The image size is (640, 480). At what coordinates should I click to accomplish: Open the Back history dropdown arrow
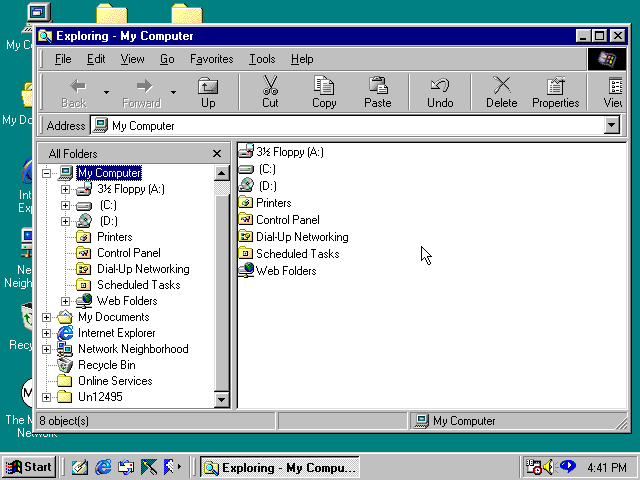point(107,93)
